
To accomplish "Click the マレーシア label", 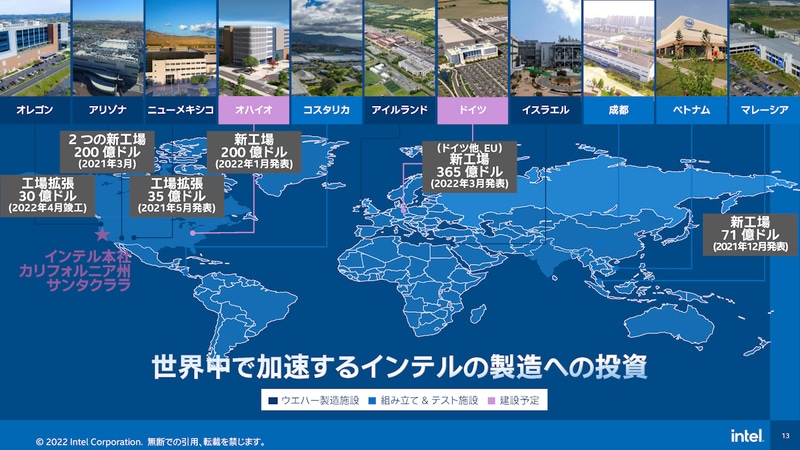I will click(x=764, y=110).
